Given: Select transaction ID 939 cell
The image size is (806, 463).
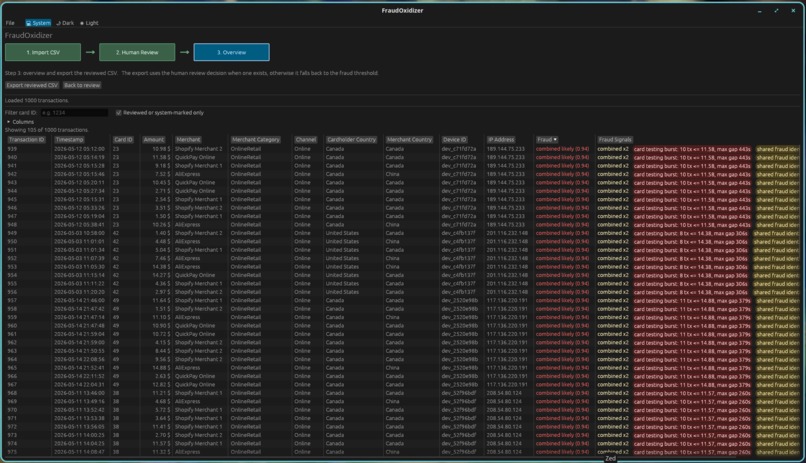Looking at the screenshot, I should (x=12, y=149).
